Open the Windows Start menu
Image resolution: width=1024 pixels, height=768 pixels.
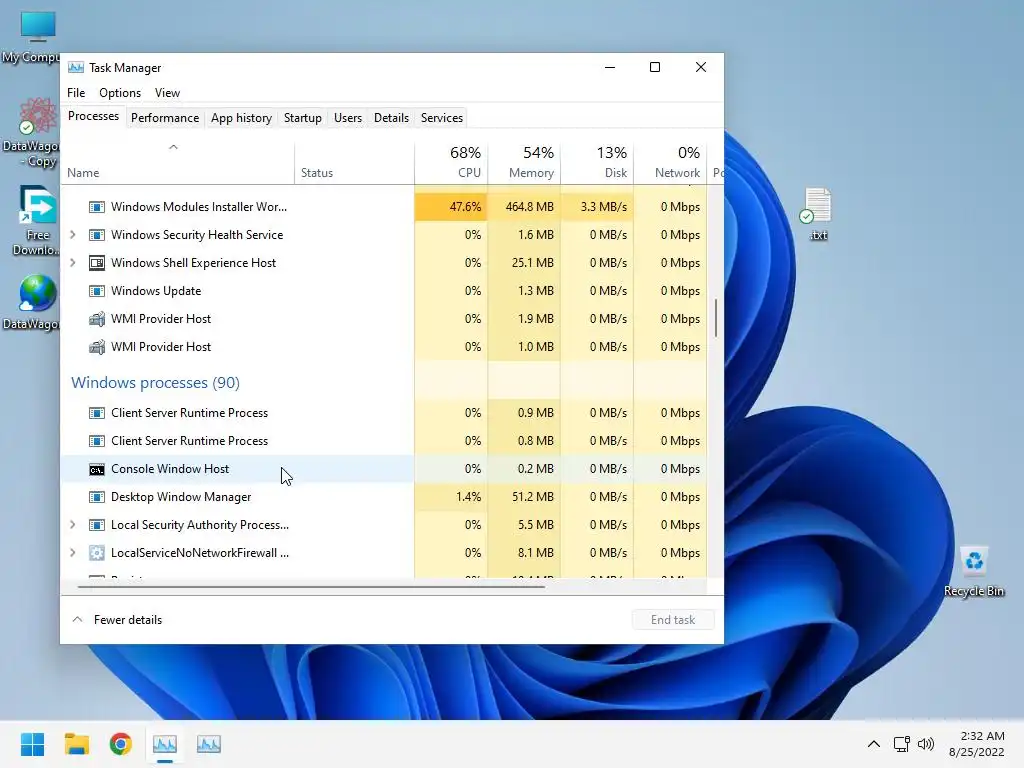[32, 744]
